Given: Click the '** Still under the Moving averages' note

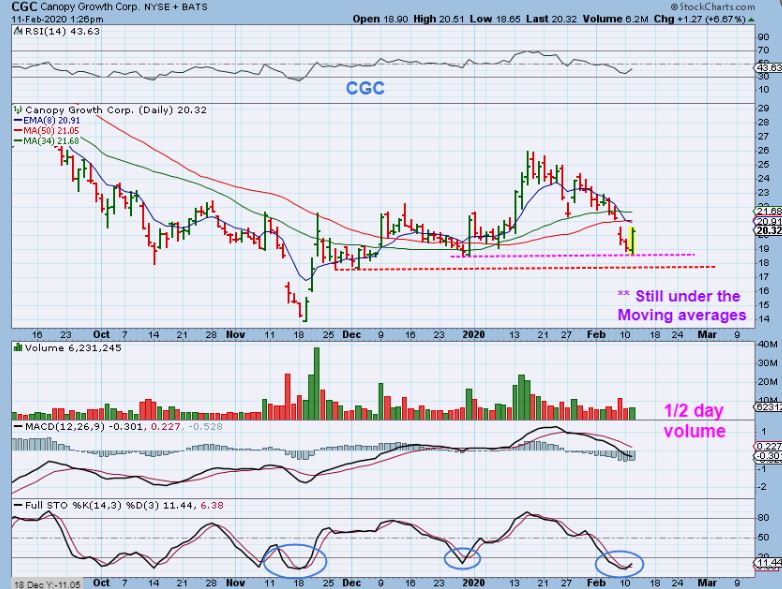Looking at the screenshot, I should pyautogui.click(x=682, y=306).
